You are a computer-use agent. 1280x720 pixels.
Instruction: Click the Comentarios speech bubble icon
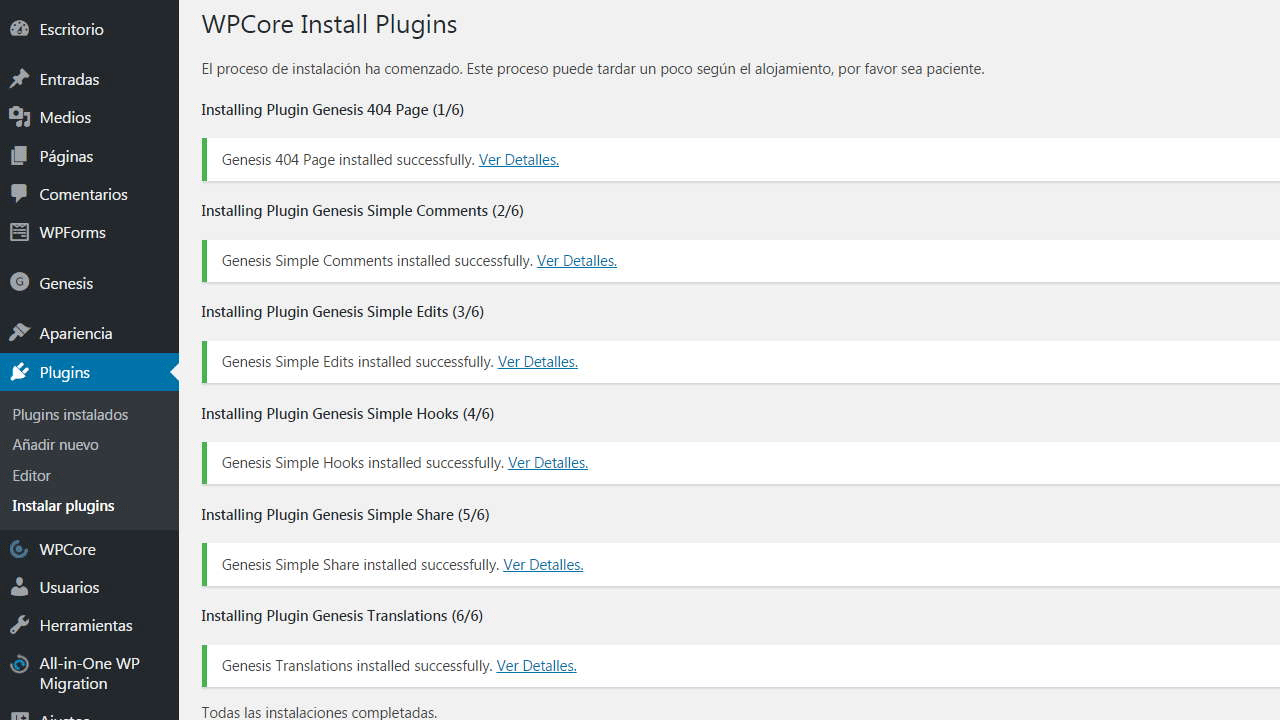pos(20,194)
